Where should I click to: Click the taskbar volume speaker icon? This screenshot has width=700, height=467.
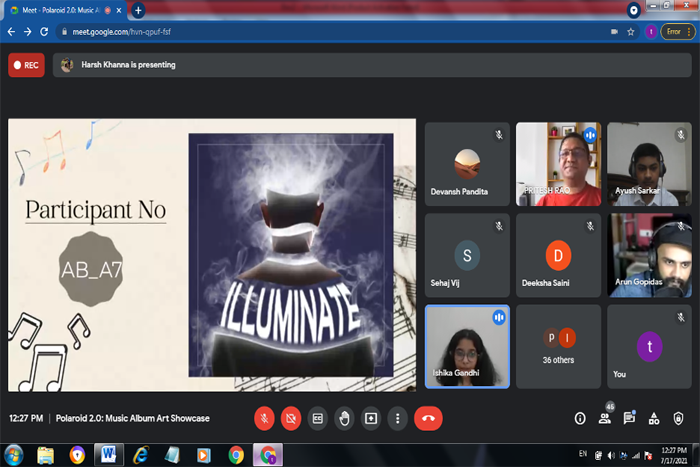click(x=611, y=455)
